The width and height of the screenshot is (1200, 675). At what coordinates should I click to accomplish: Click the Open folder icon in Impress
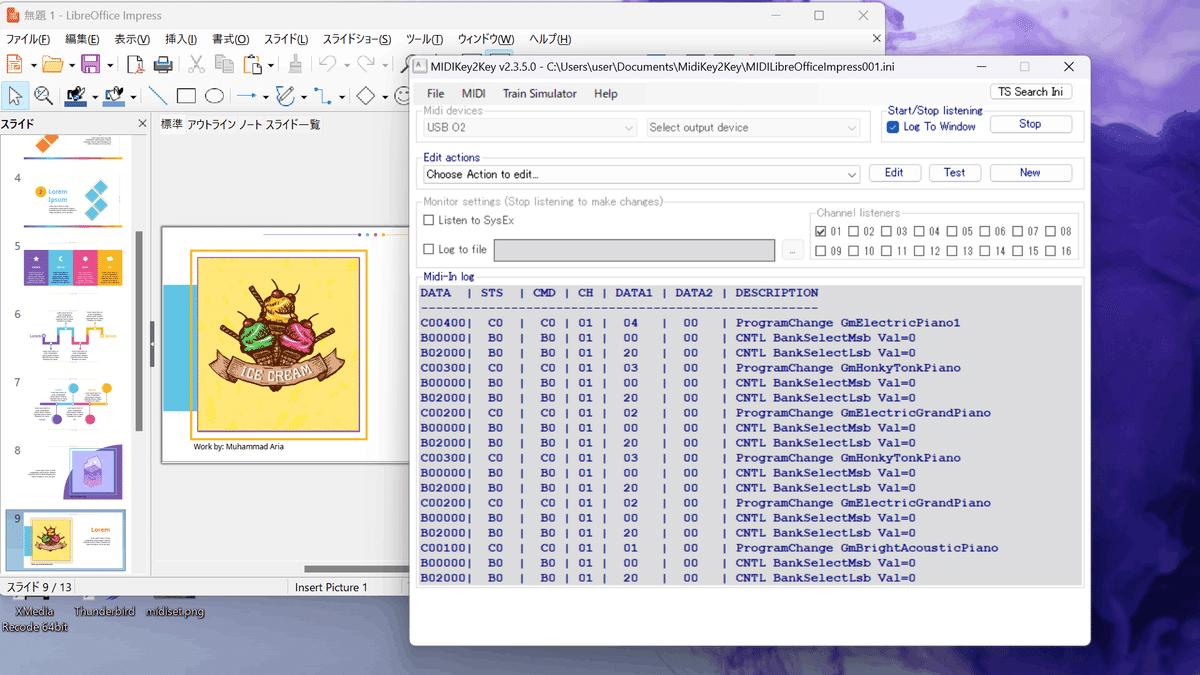click(52, 65)
